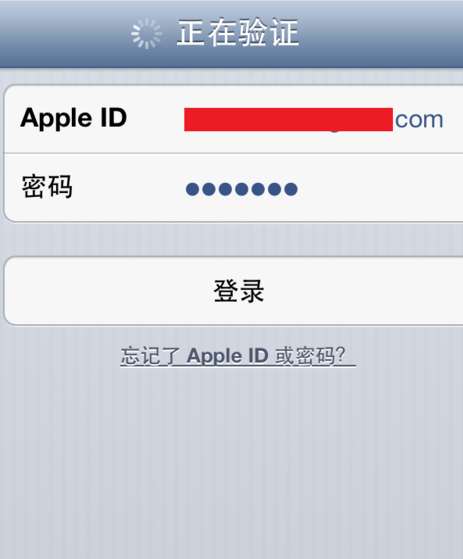This screenshot has width=463, height=559.
Task: Click the gap between credentials box and 登录
Action: [232, 239]
